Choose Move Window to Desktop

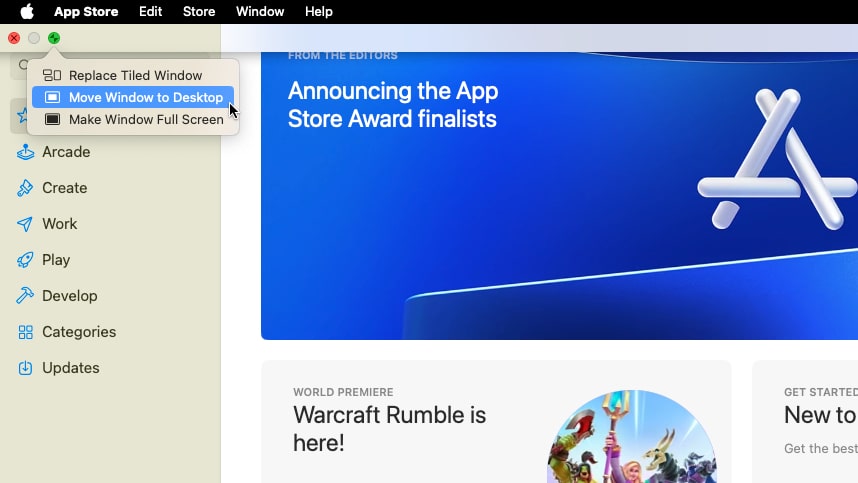tap(133, 97)
